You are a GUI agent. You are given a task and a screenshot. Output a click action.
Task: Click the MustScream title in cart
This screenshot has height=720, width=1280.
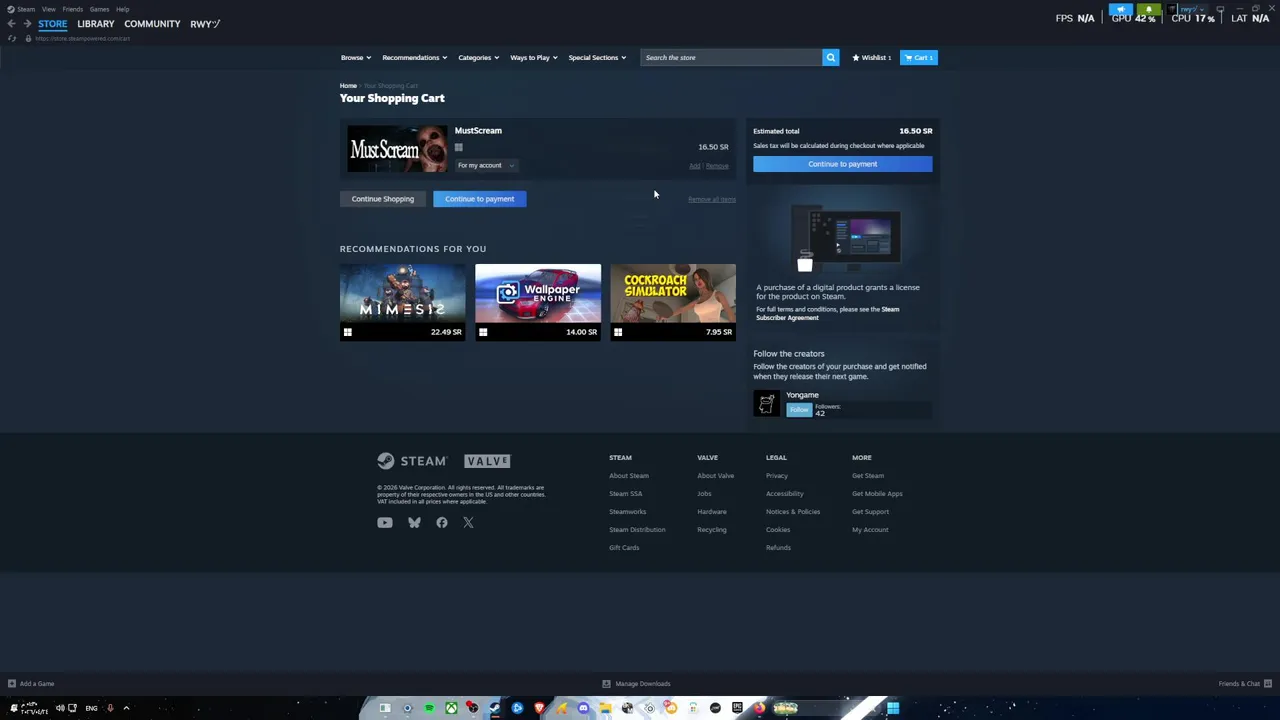(x=478, y=130)
